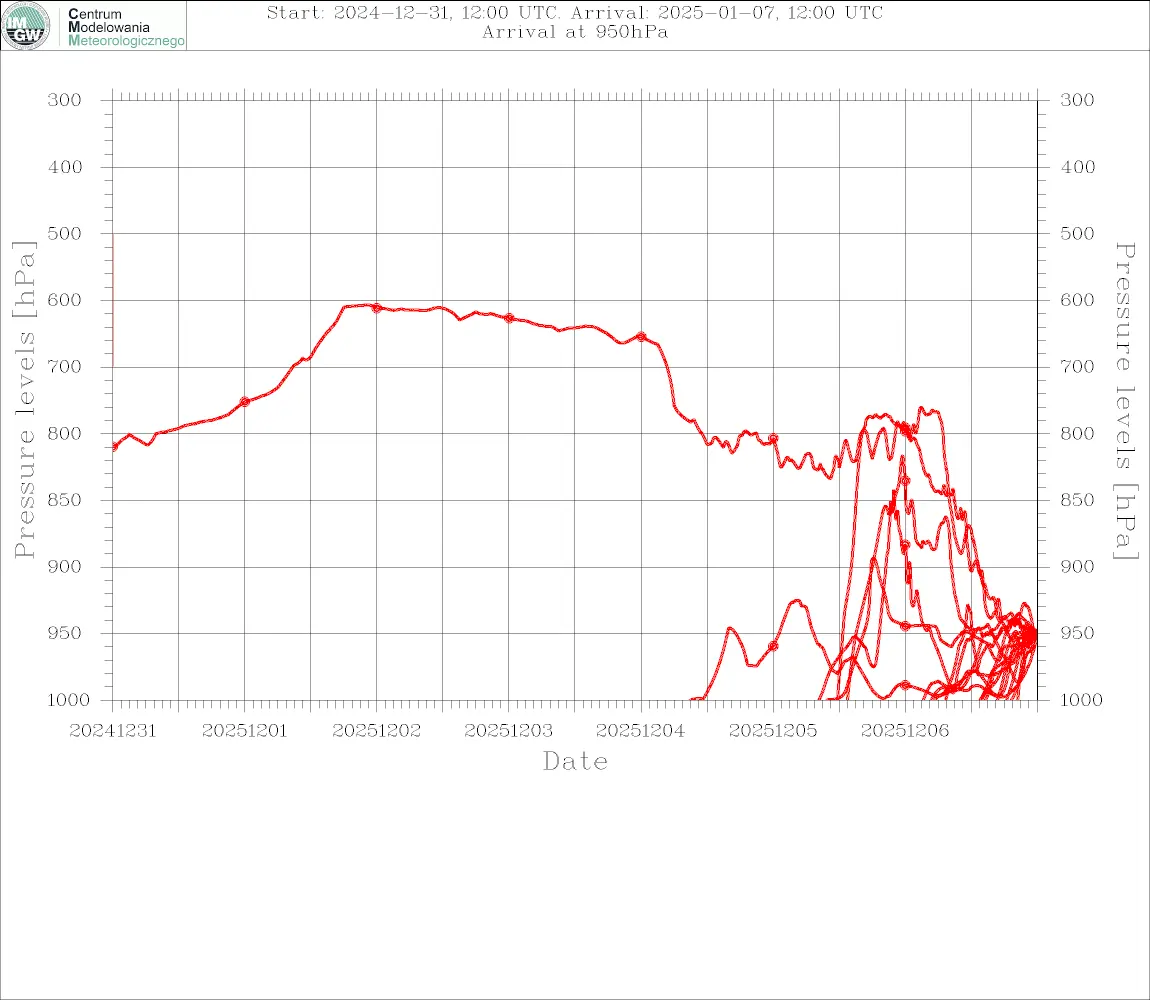This screenshot has width=1150, height=1000.
Task: Click the left 'Pressure levels [hPa]' axis title
Action: click(24, 400)
